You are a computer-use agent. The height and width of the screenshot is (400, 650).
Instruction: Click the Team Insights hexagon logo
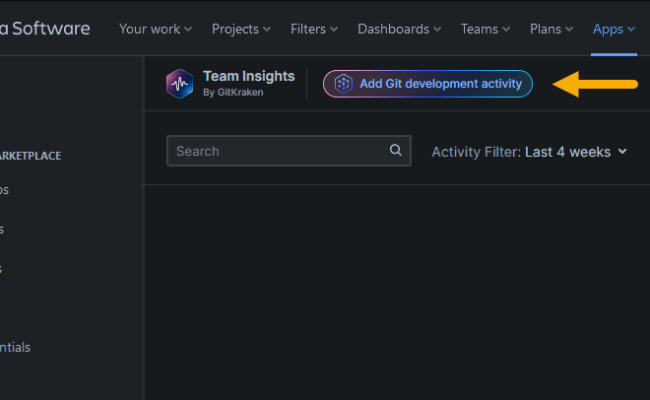tap(179, 84)
